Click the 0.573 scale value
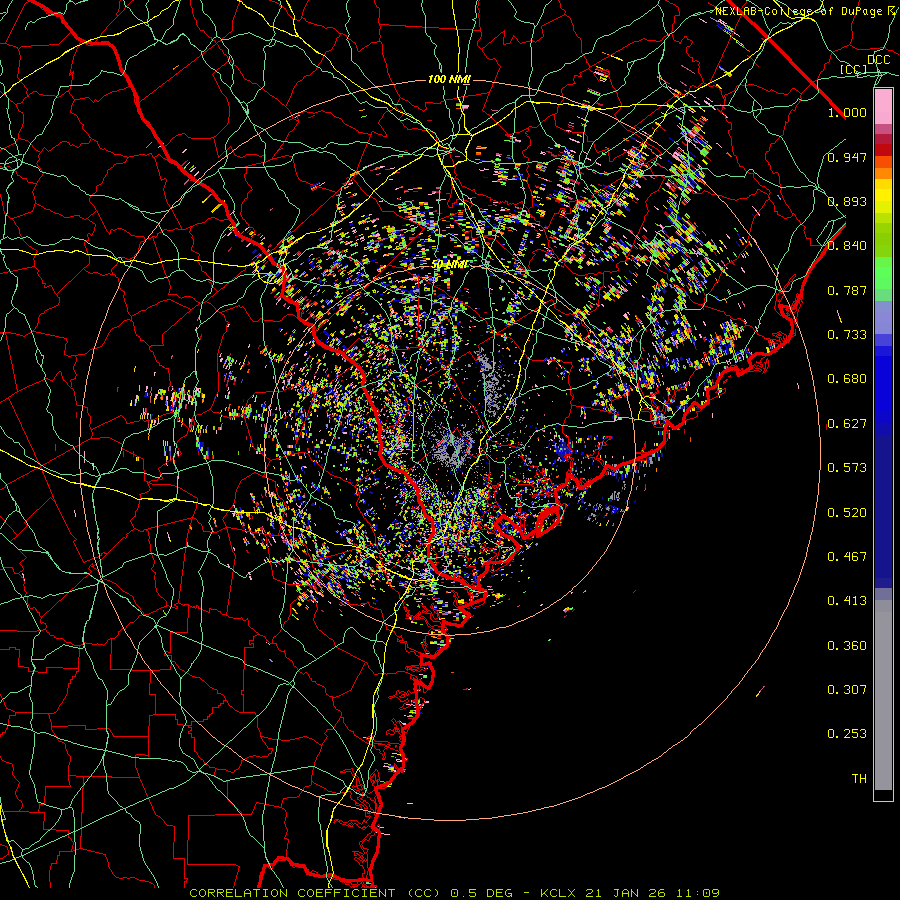The height and width of the screenshot is (900, 900). coord(847,468)
